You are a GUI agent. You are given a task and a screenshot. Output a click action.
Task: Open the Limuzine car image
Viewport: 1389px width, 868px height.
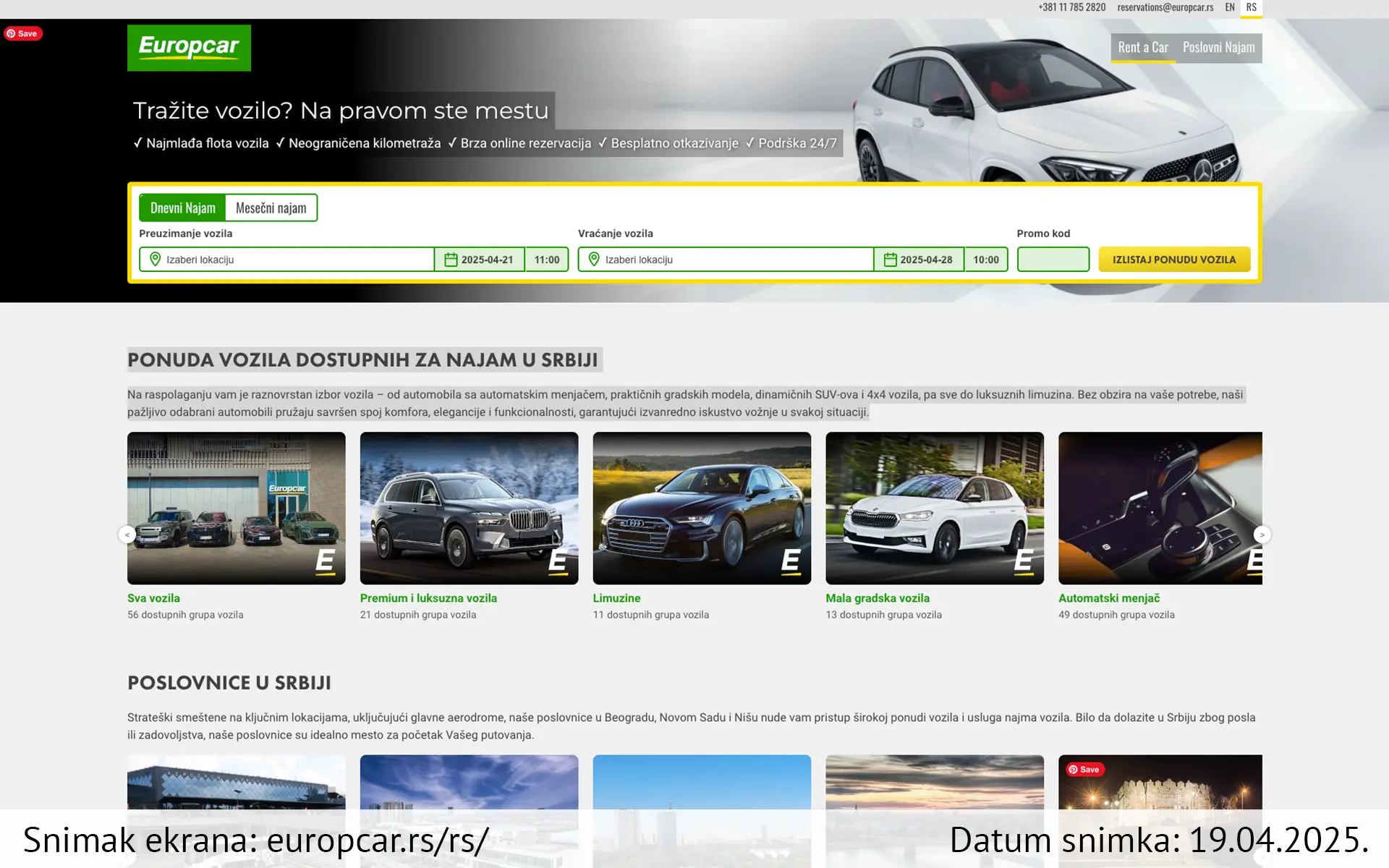(702, 508)
